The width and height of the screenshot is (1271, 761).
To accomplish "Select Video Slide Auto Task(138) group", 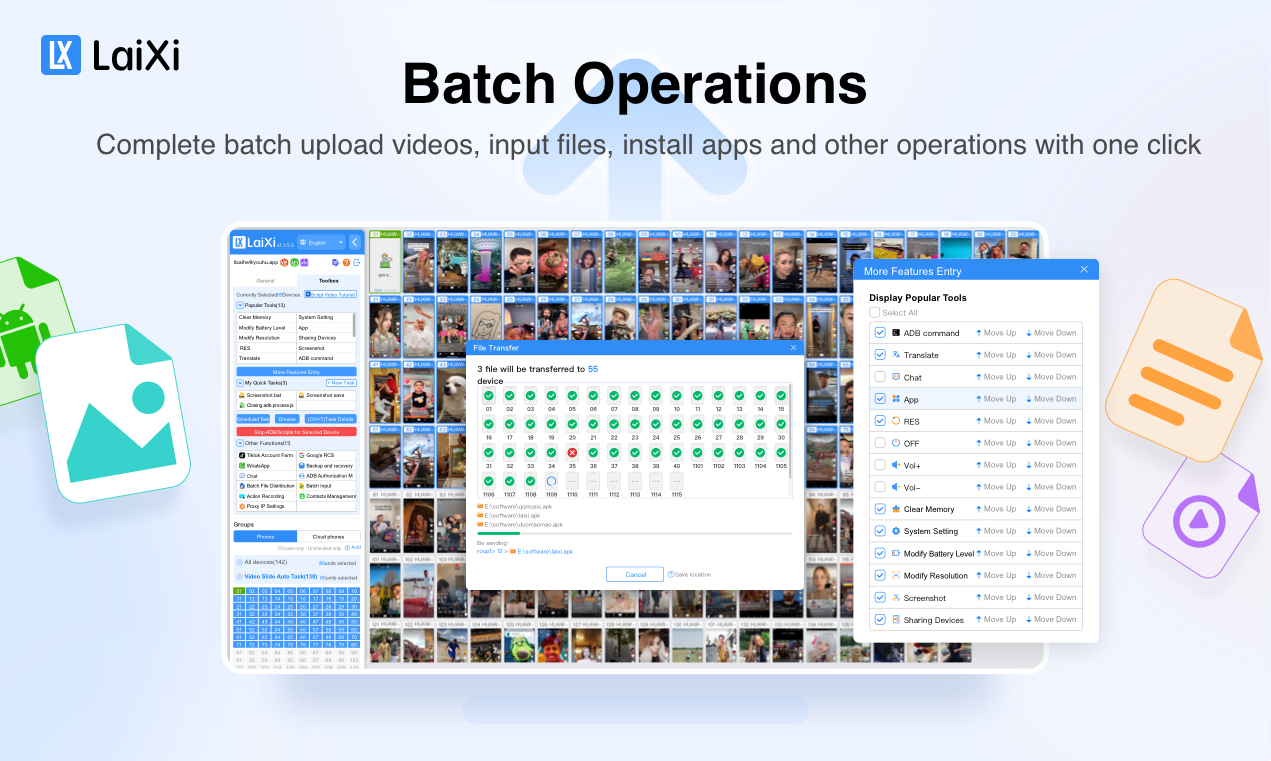I will point(296,577).
